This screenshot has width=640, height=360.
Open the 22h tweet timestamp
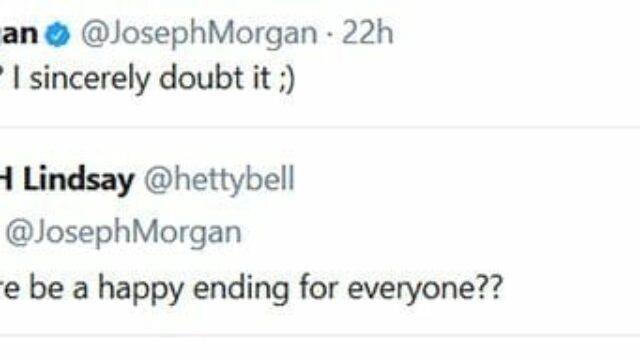pyautogui.click(x=367, y=33)
